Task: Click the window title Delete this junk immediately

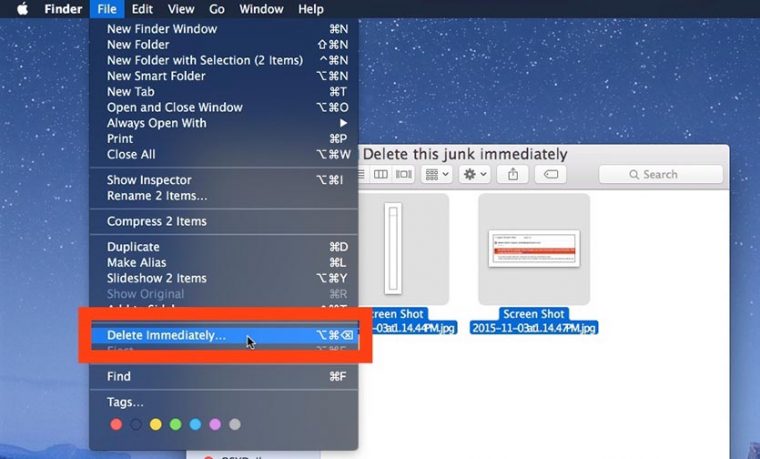Action: click(465, 155)
